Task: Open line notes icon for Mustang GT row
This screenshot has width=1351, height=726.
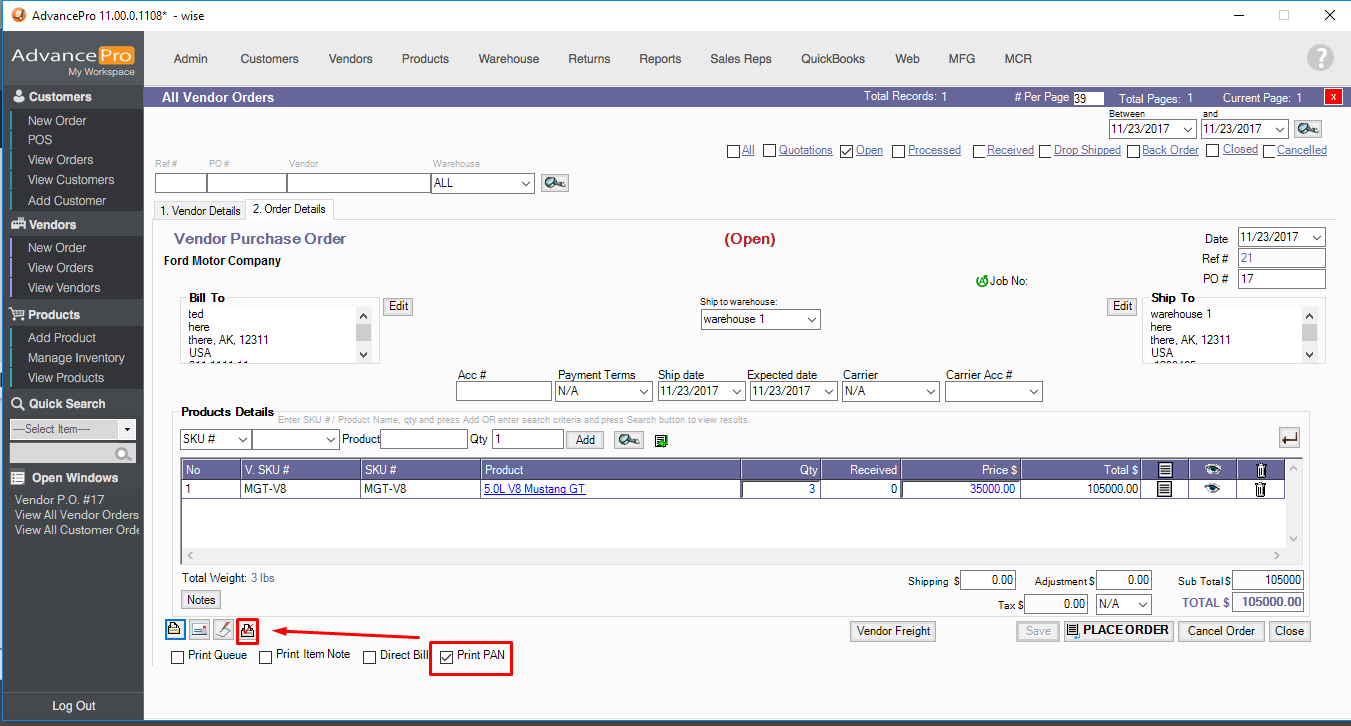Action: point(1164,489)
